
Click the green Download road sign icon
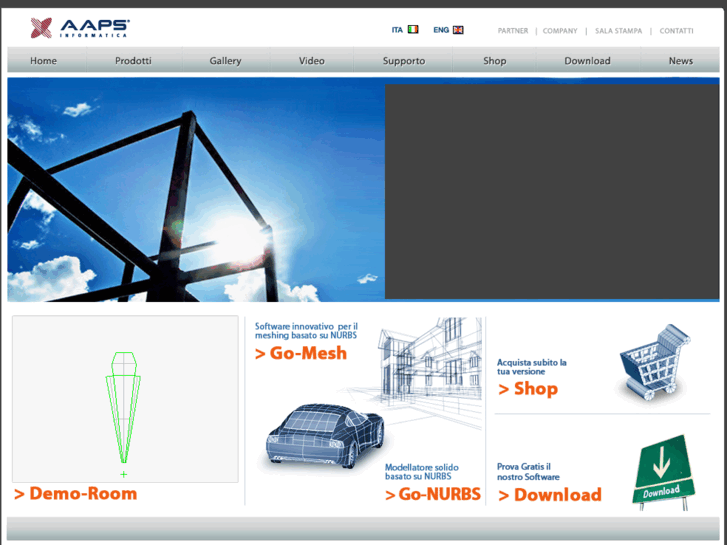tap(663, 472)
